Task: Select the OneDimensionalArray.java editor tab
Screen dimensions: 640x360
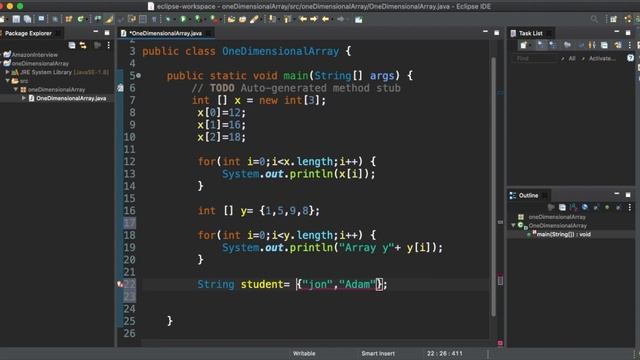Action: pos(165,33)
